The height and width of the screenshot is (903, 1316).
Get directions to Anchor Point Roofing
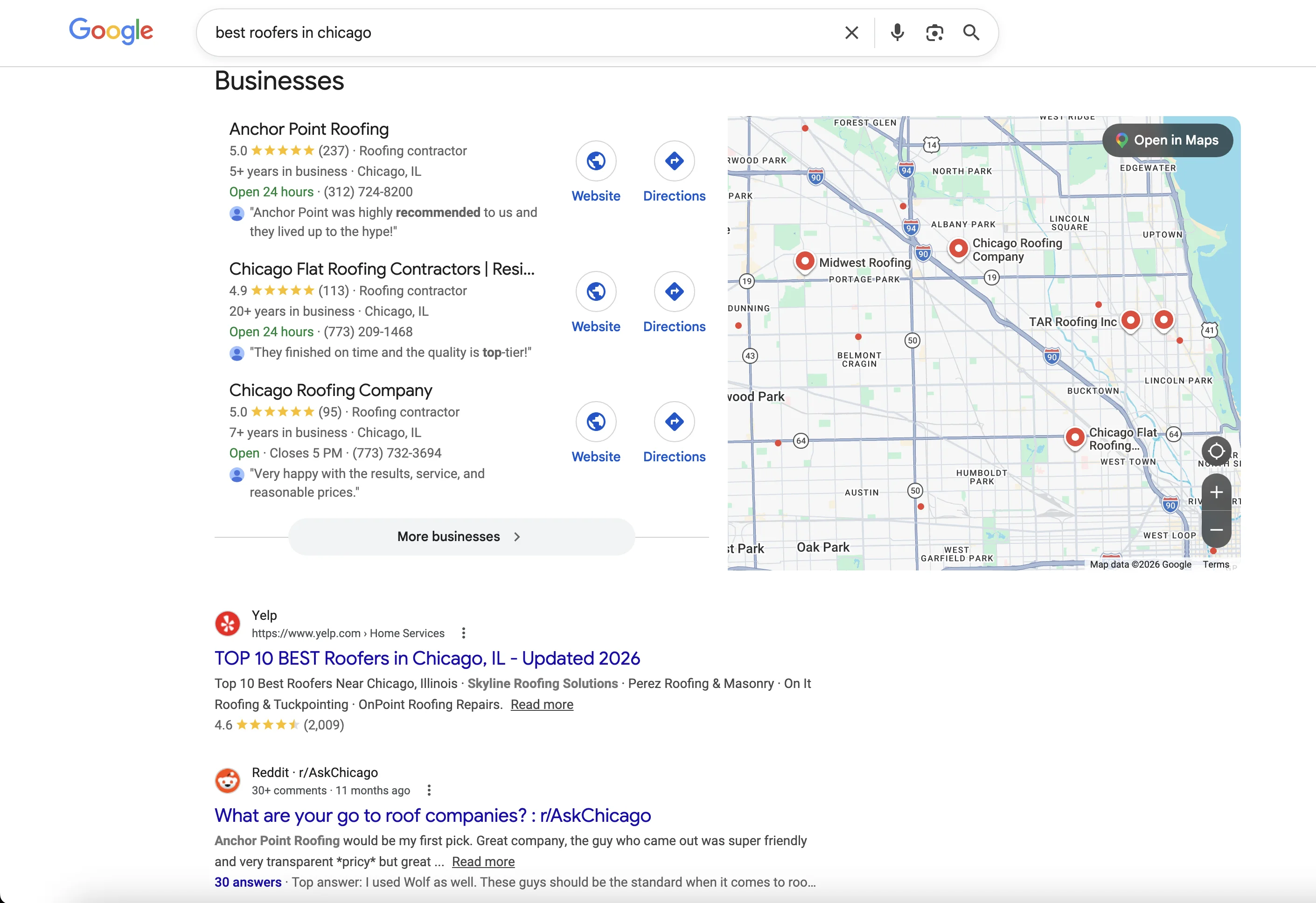[x=674, y=161]
